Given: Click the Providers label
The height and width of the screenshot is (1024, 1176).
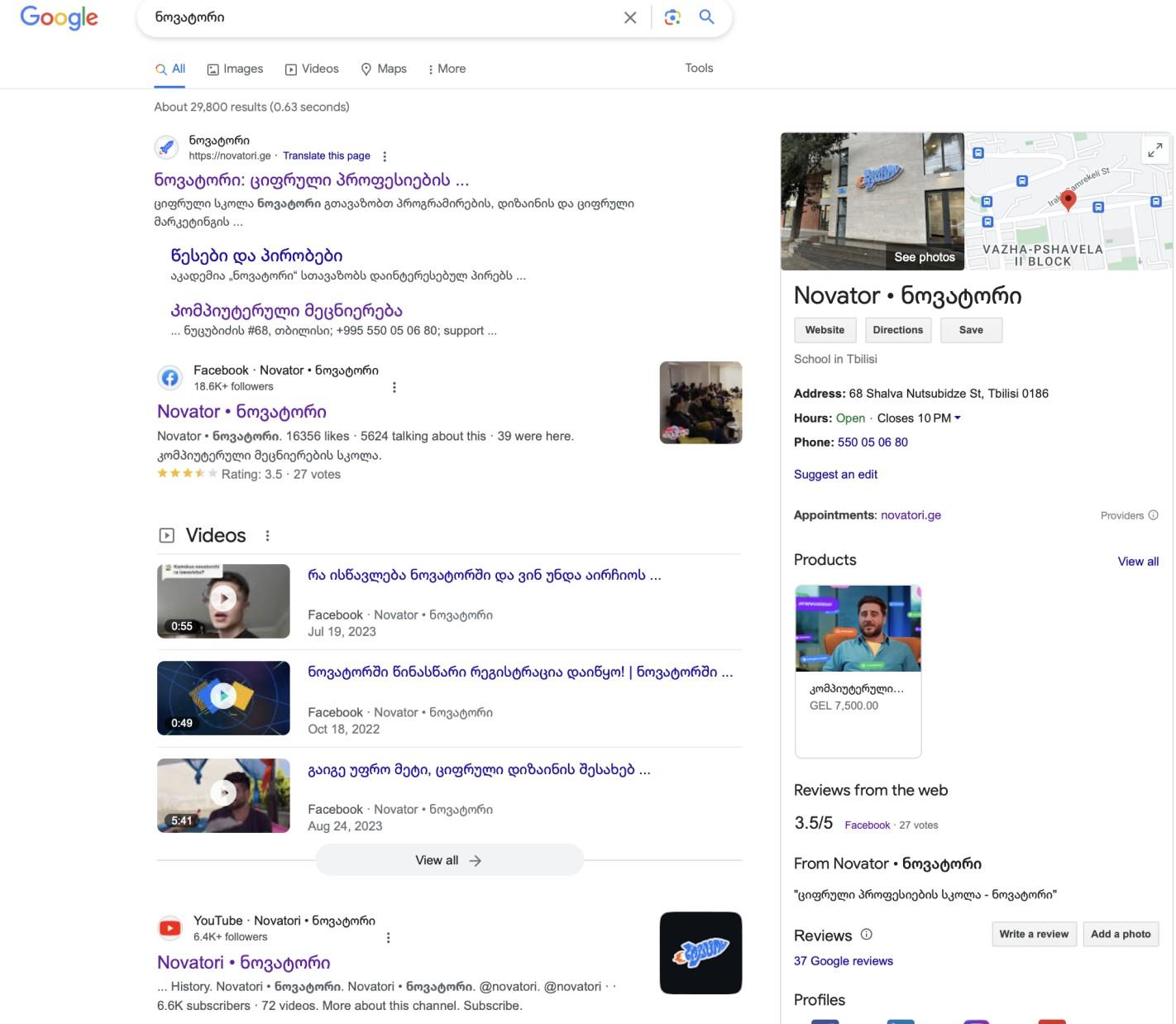Looking at the screenshot, I should 1121,515.
